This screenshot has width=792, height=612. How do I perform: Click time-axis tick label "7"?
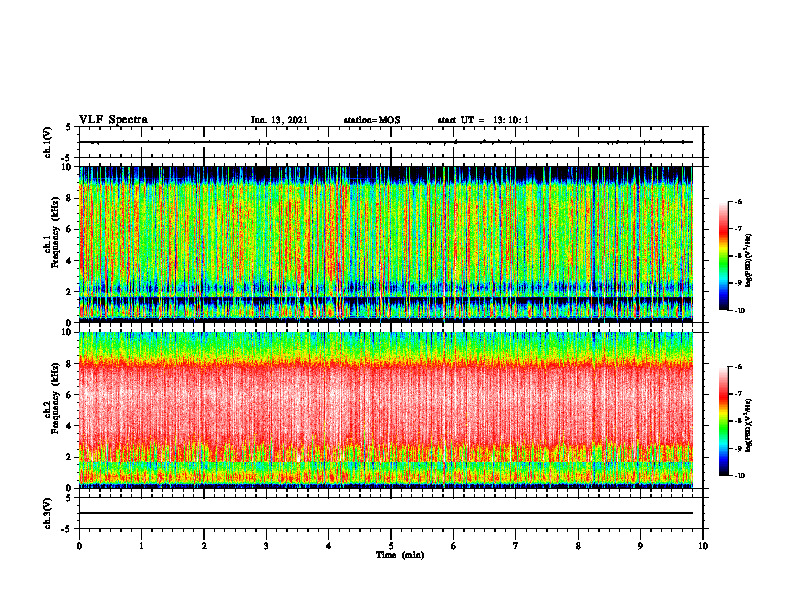(516, 546)
